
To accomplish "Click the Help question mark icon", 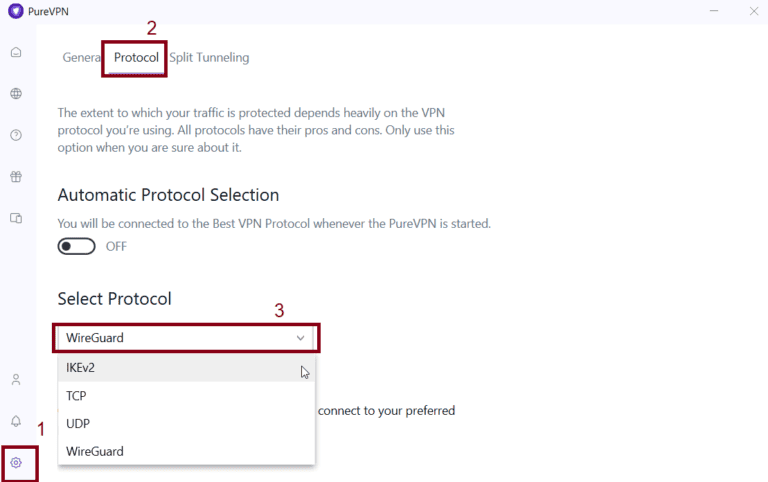I will 16,135.
